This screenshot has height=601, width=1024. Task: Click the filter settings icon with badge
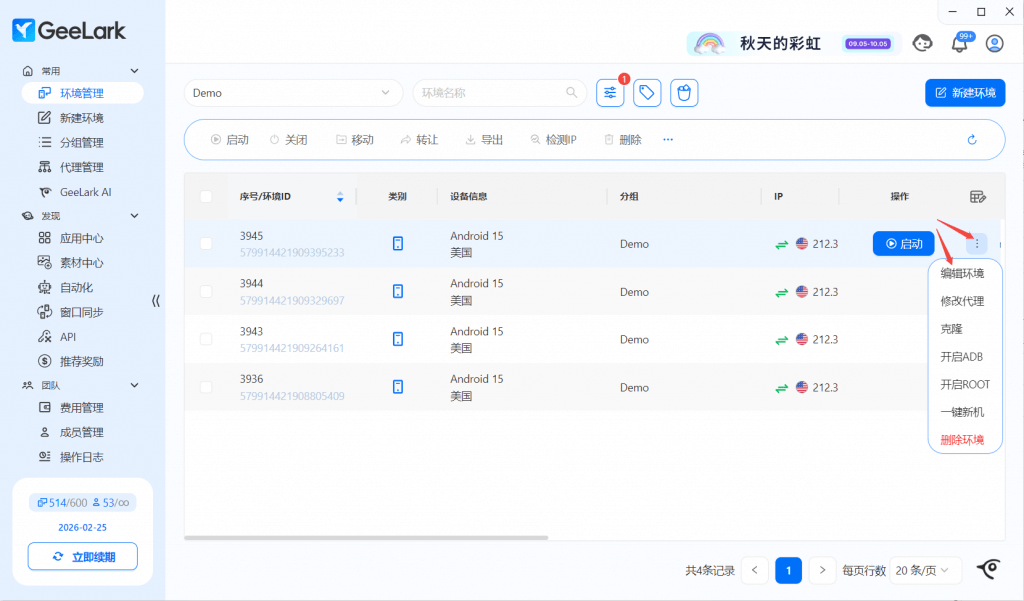click(x=610, y=93)
